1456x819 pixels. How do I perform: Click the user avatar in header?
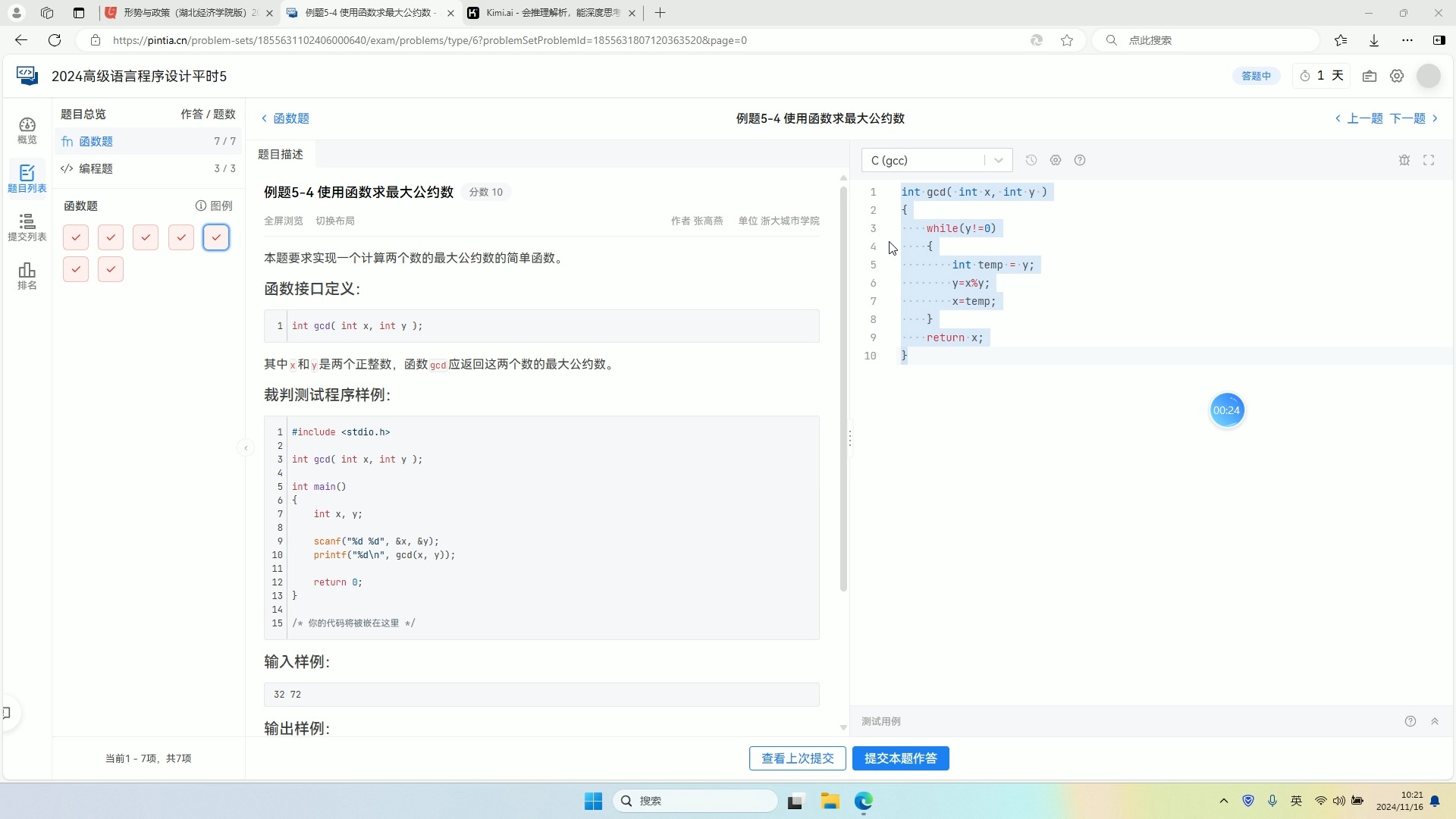click(x=1429, y=76)
